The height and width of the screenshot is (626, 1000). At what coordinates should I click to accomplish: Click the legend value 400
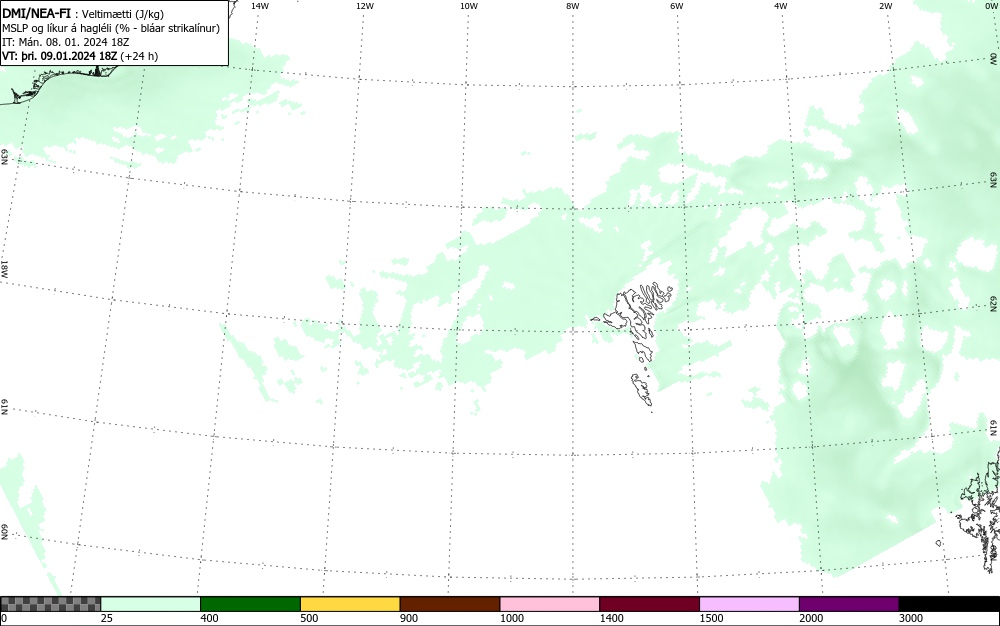click(209, 618)
